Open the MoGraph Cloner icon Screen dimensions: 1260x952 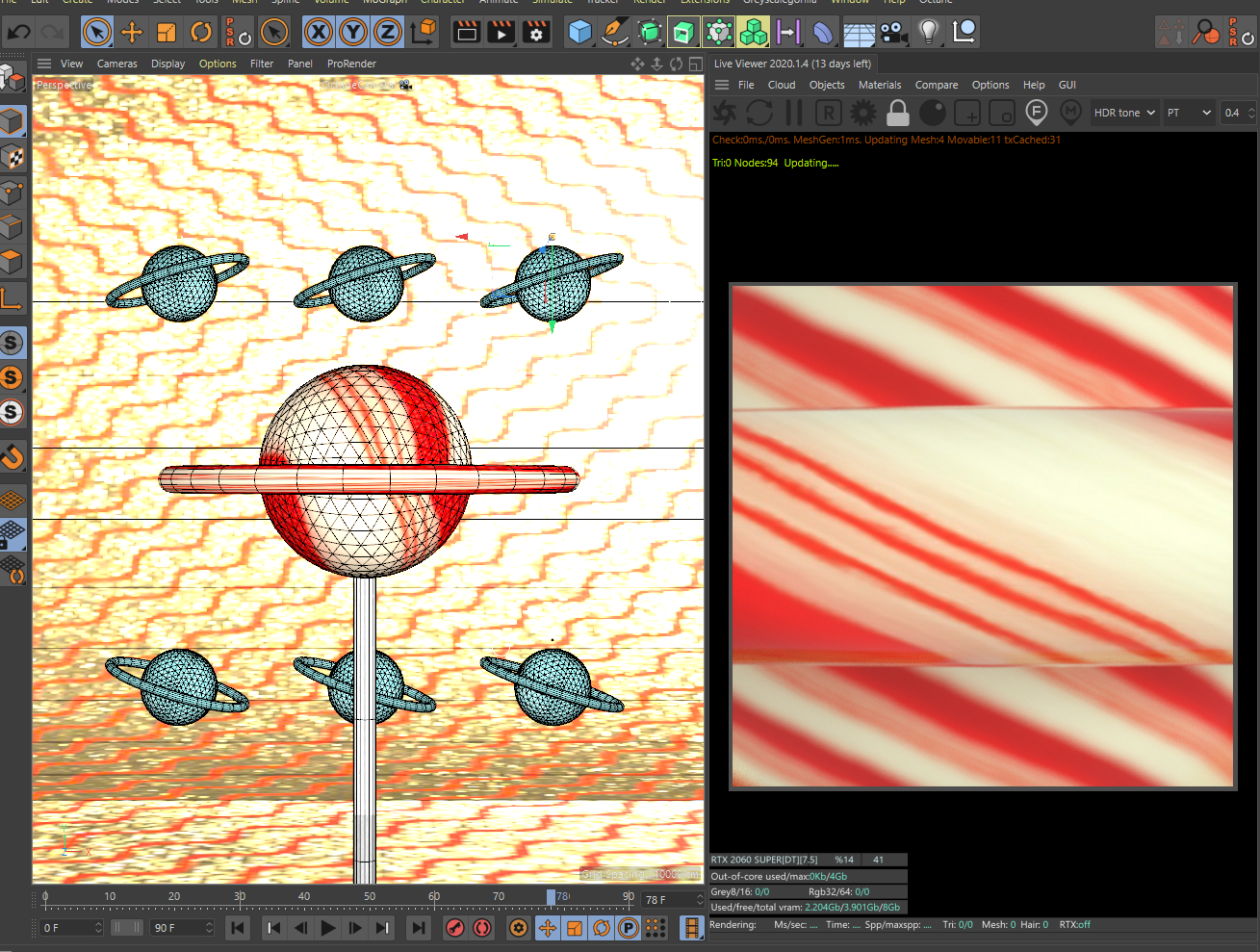click(x=754, y=32)
